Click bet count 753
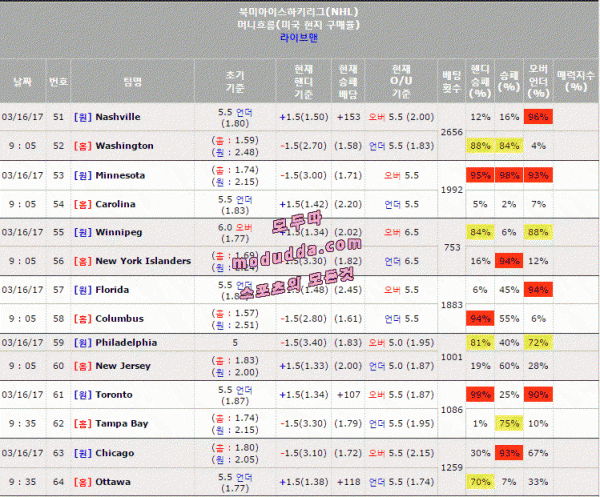Image resolution: width=600 pixels, height=497 pixels. (452, 247)
